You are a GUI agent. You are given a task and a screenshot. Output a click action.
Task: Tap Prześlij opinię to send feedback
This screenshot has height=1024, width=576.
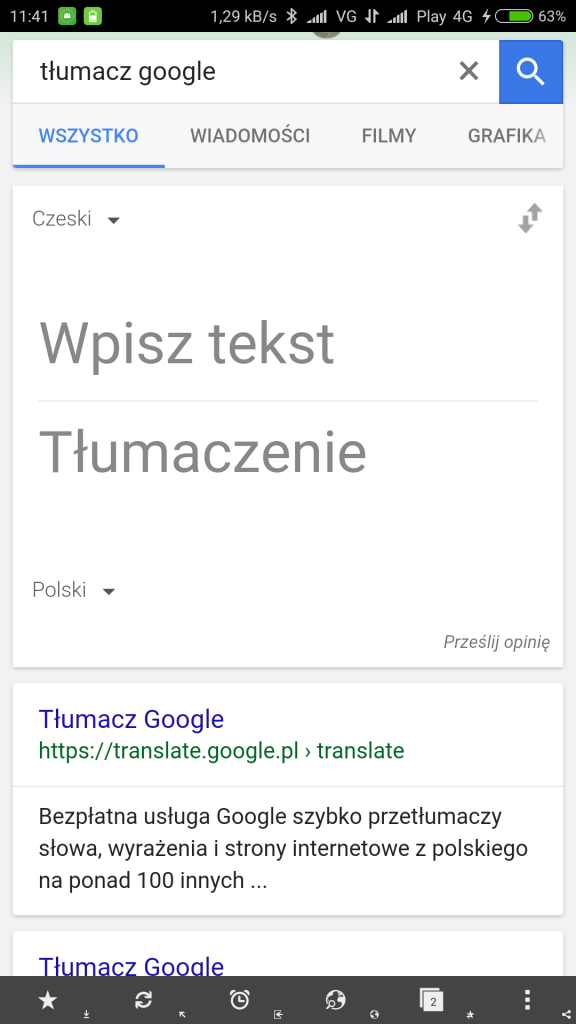tap(497, 643)
